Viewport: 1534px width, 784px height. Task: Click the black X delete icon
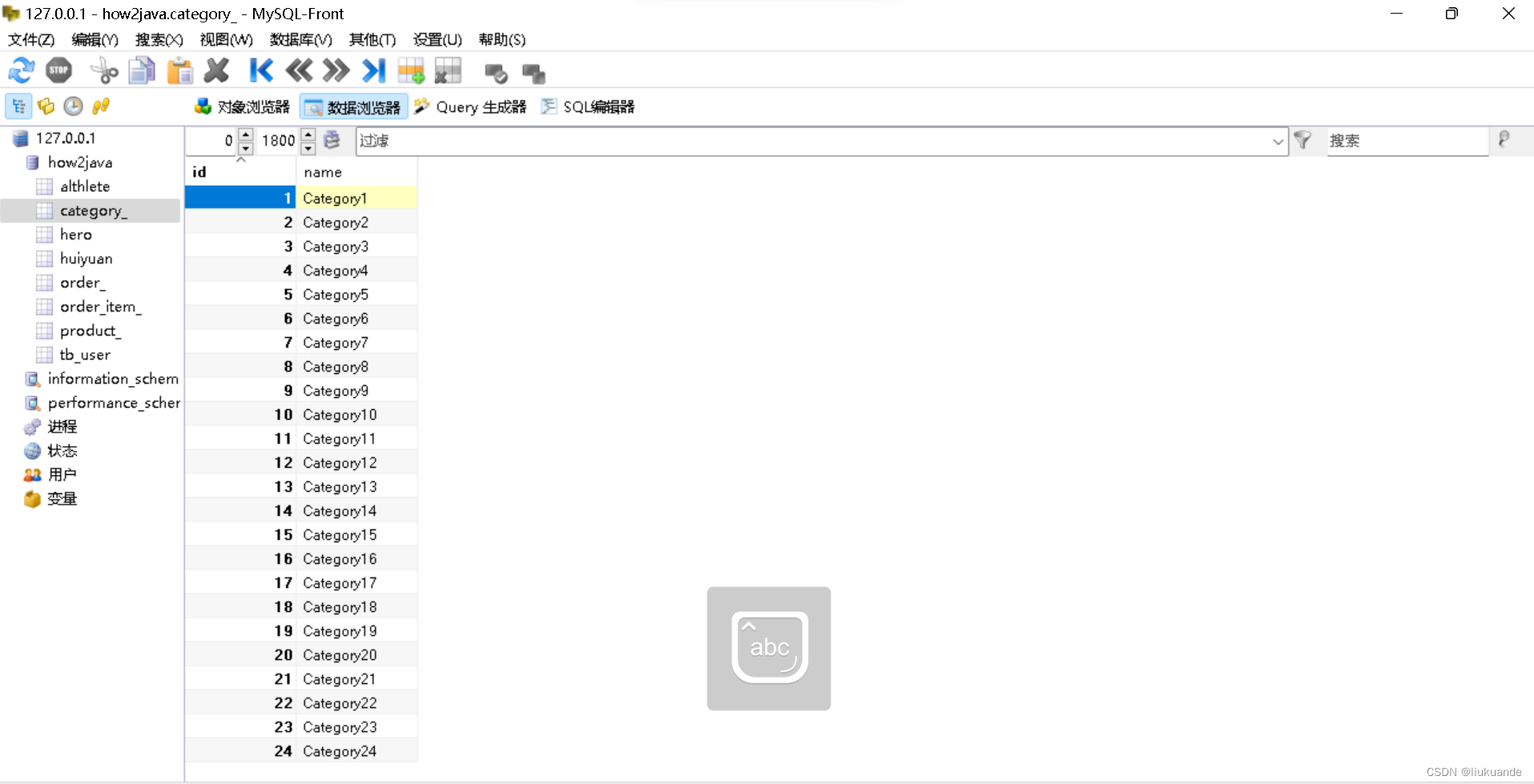pyautogui.click(x=216, y=71)
